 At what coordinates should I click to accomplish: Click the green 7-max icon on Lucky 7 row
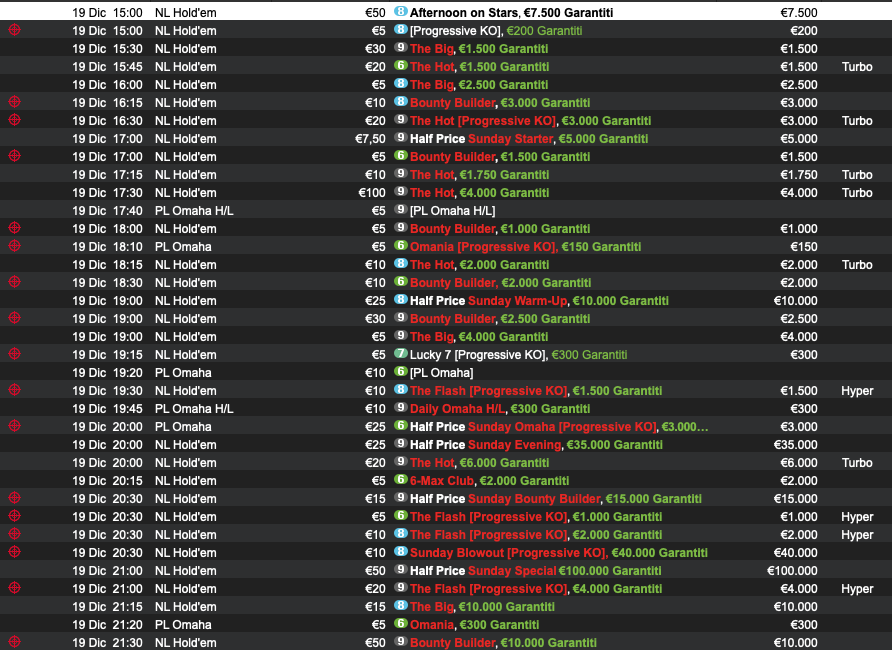pyautogui.click(x=400, y=354)
